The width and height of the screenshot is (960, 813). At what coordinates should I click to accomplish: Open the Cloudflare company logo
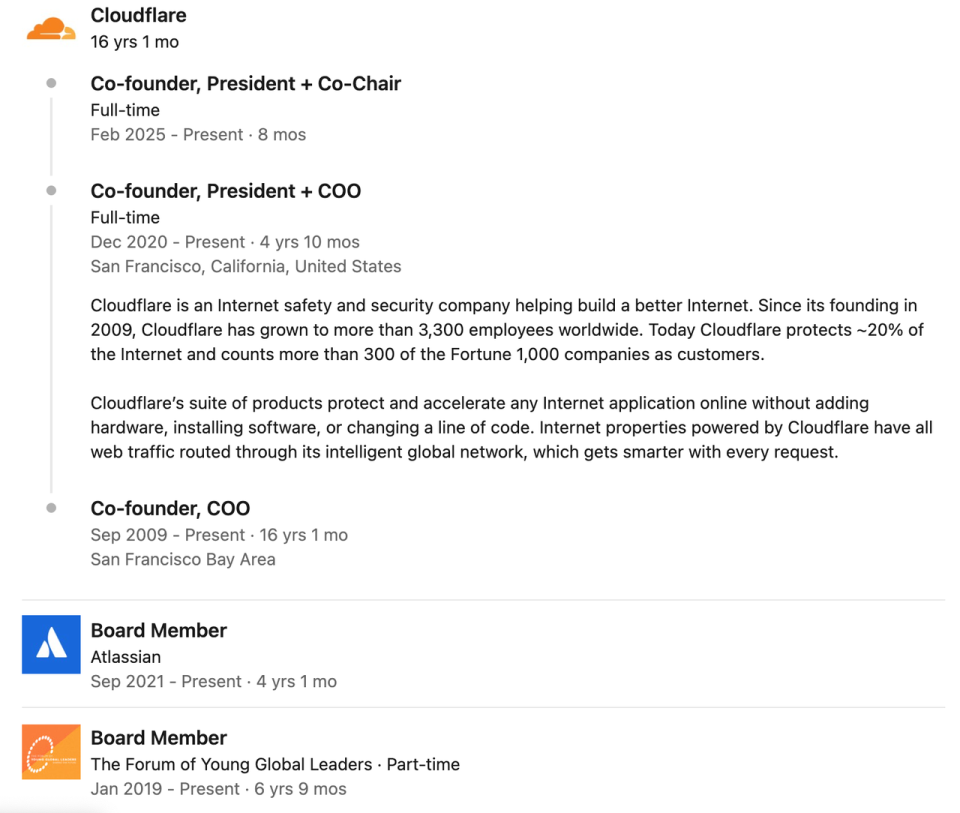coord(51,29)
